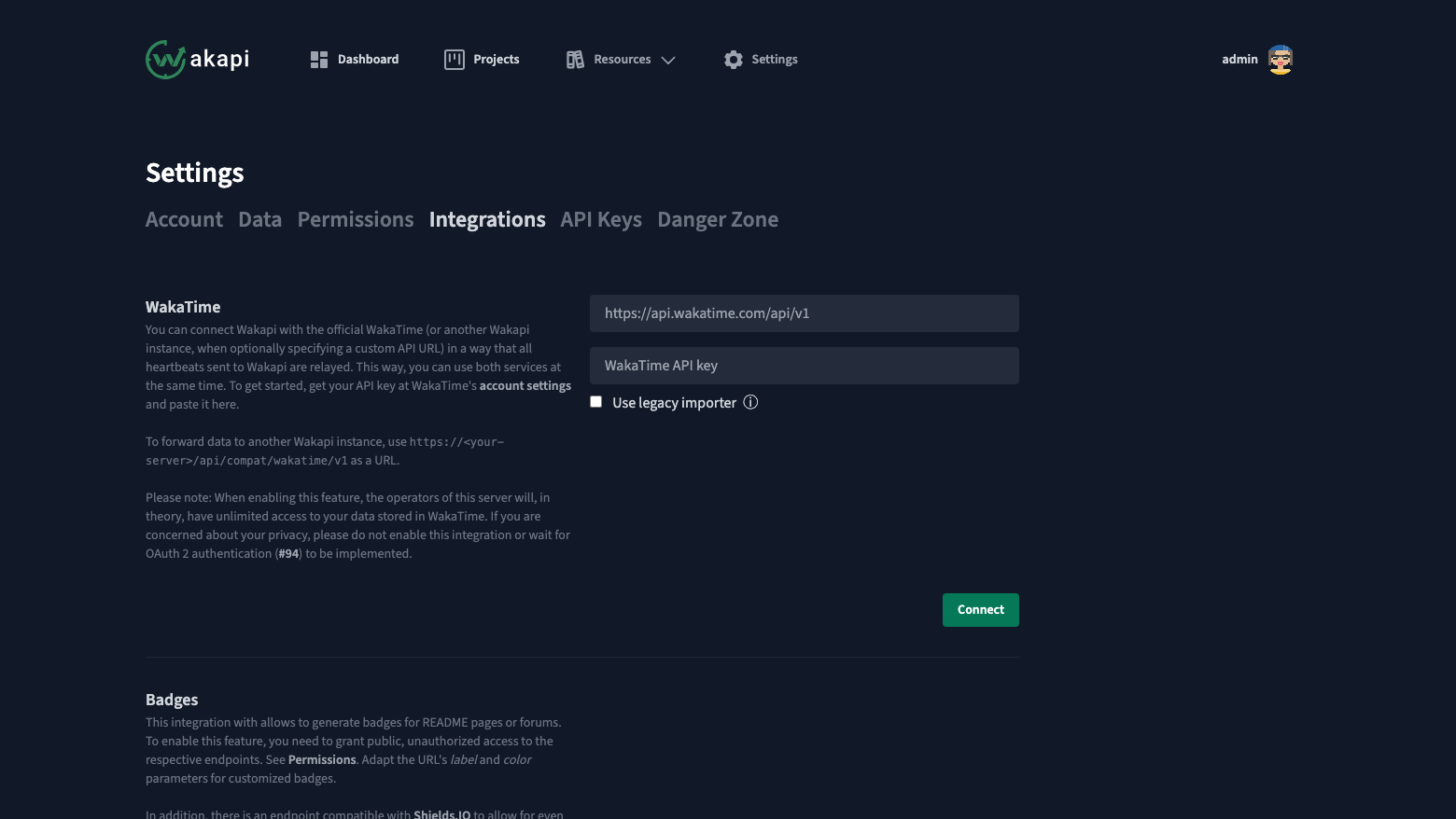
Task: Click the legacy importer info icon
Action: pos(750,402)
